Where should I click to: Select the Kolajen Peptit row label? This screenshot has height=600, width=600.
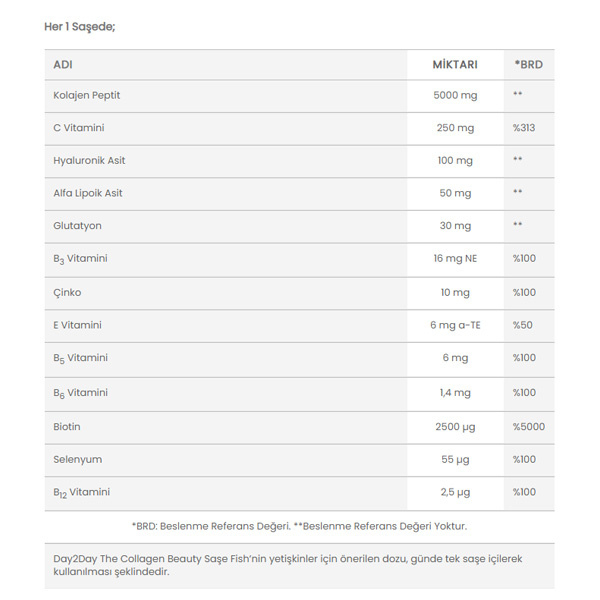86,95
